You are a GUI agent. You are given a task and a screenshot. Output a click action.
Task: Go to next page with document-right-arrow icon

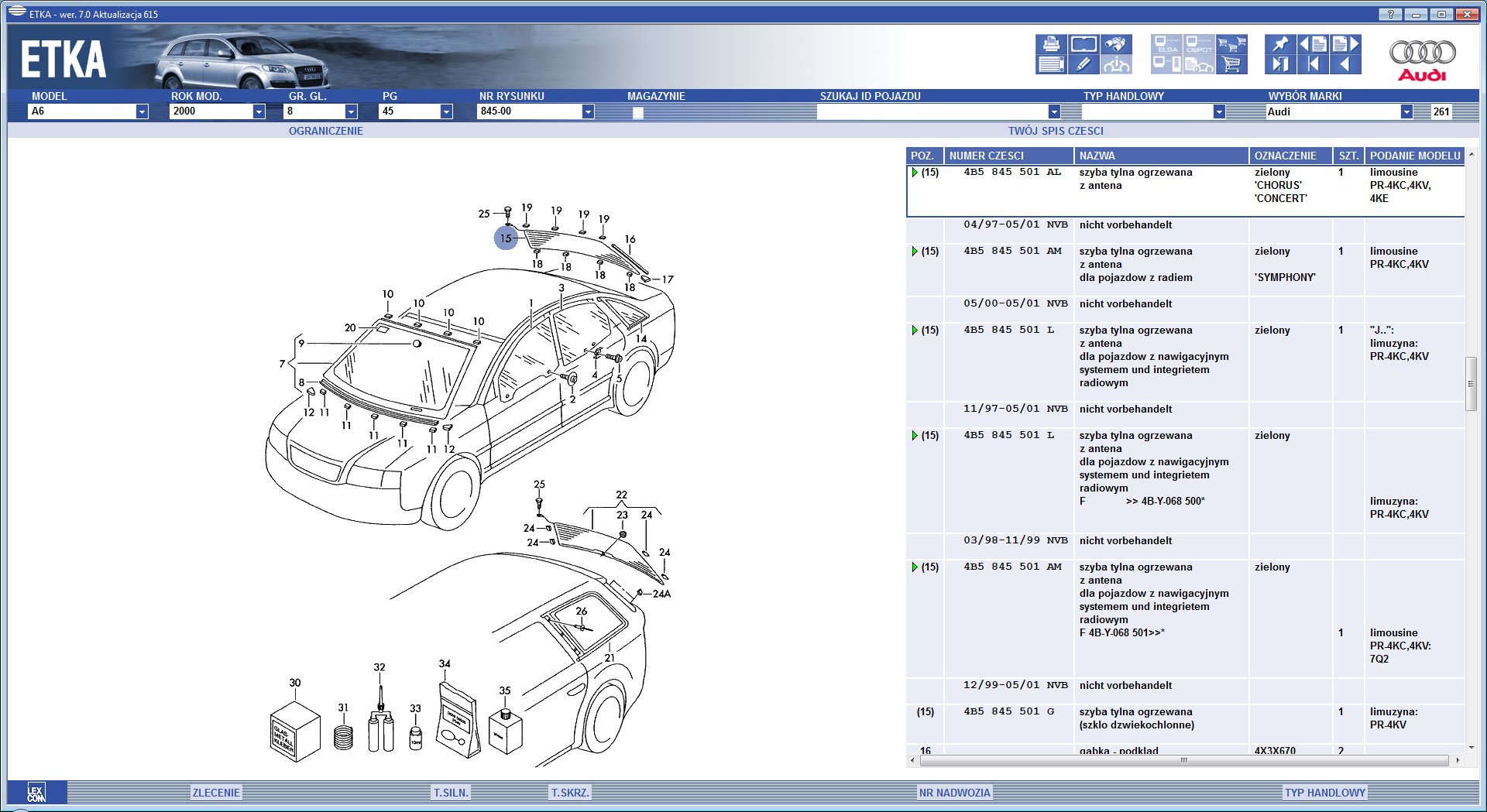[1345, 44]
